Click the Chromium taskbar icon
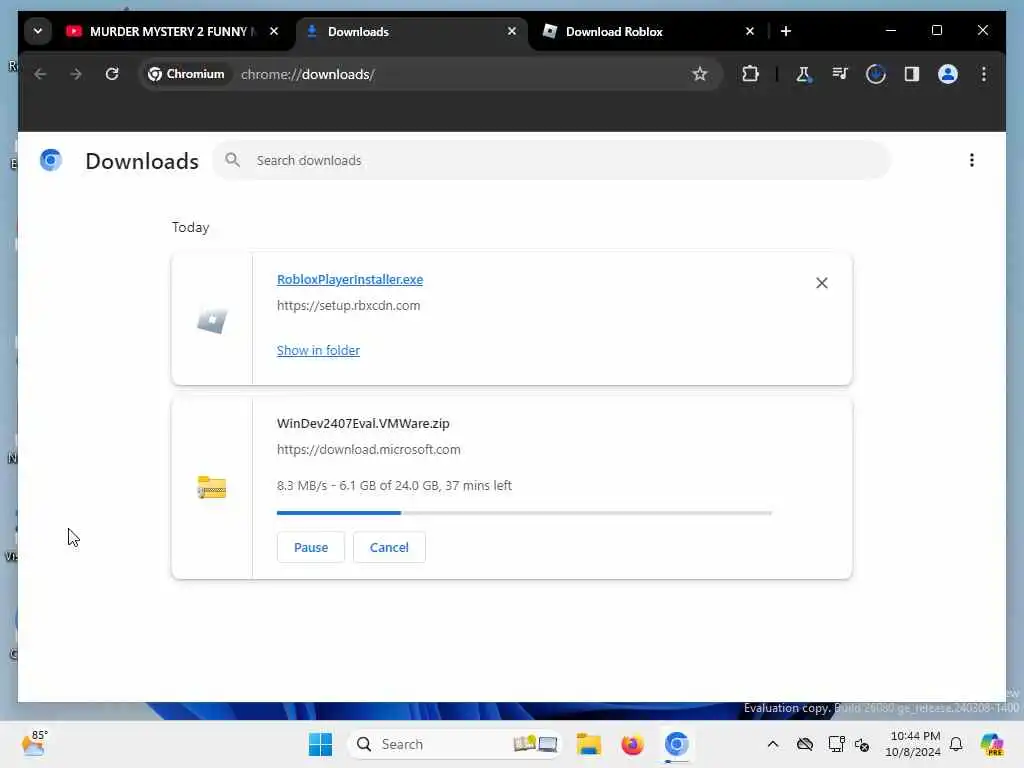 click(677, 744)
